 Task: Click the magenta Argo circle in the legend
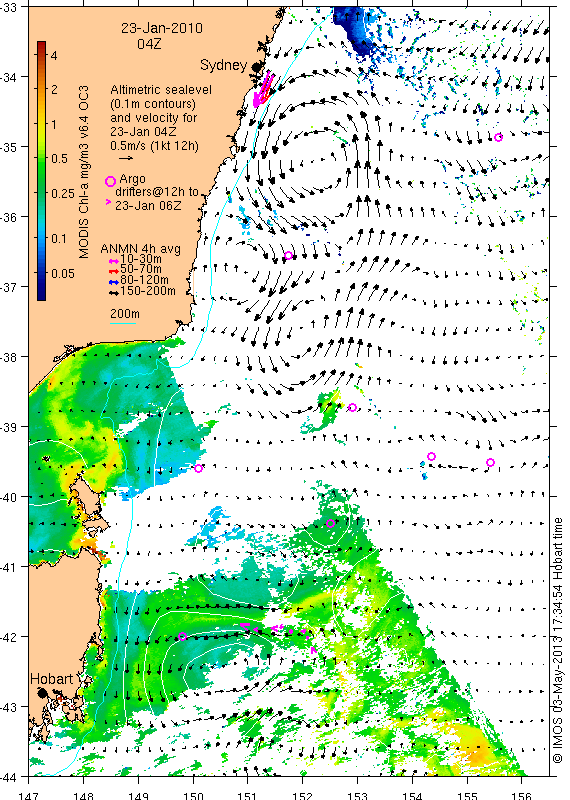tap(110, 181)
